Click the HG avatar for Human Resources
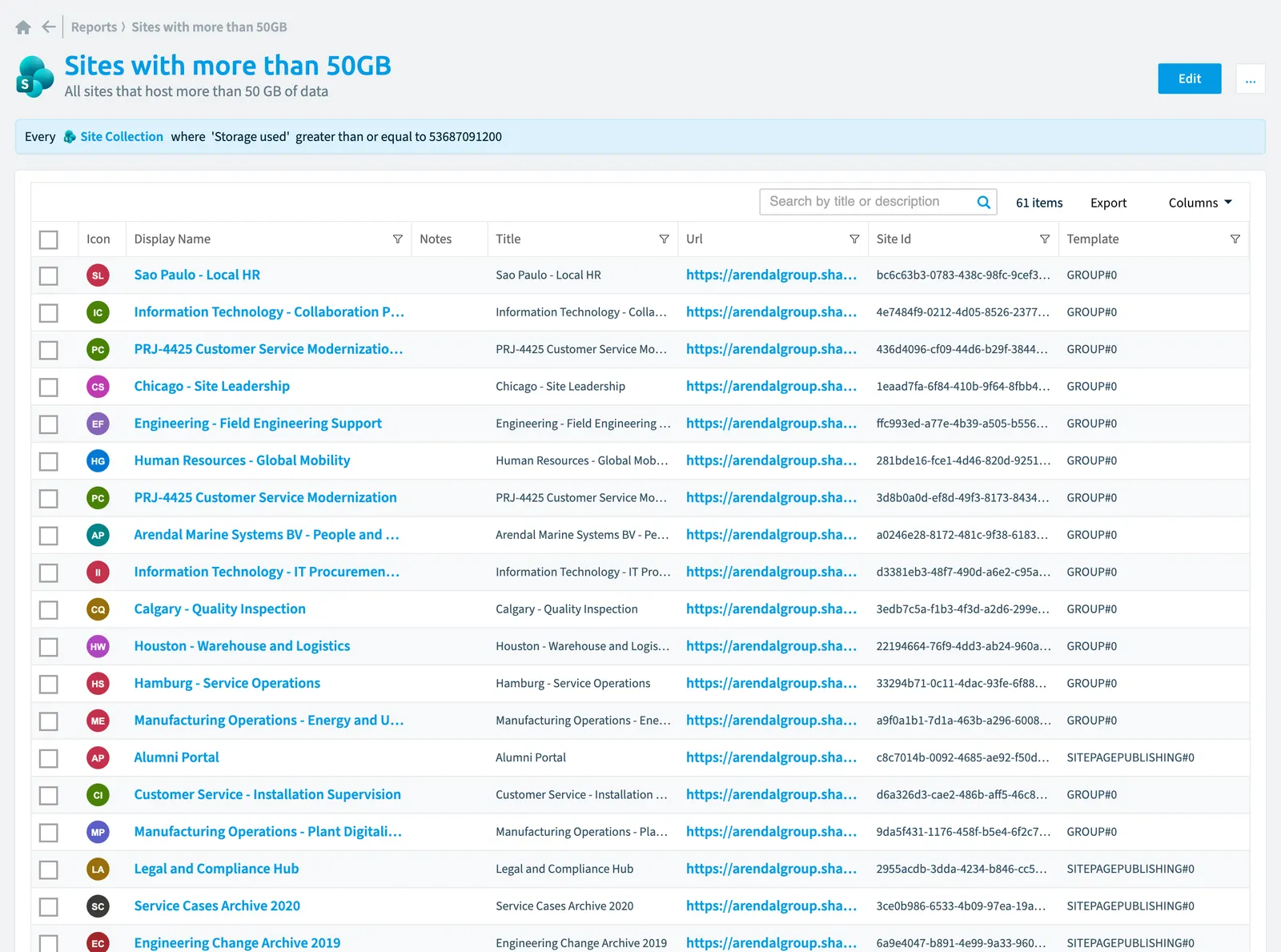 pyautogui.click(x=98, y=461)
